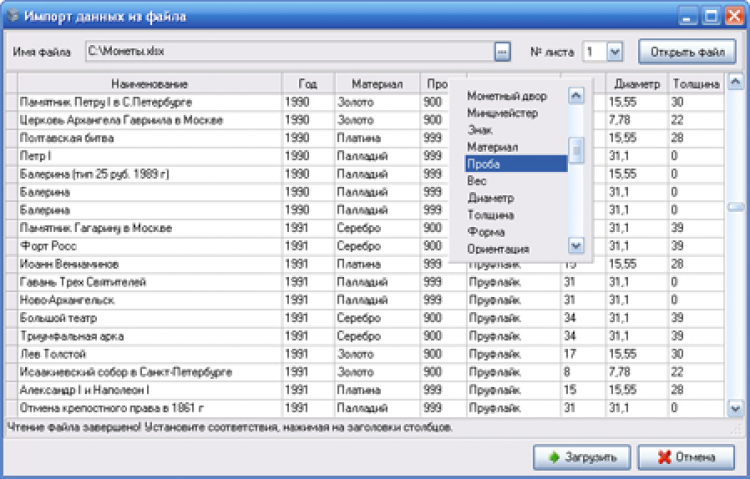Click the table scroll up arrow
Viewport: 750px width, 479px height.
coord(735,82)
